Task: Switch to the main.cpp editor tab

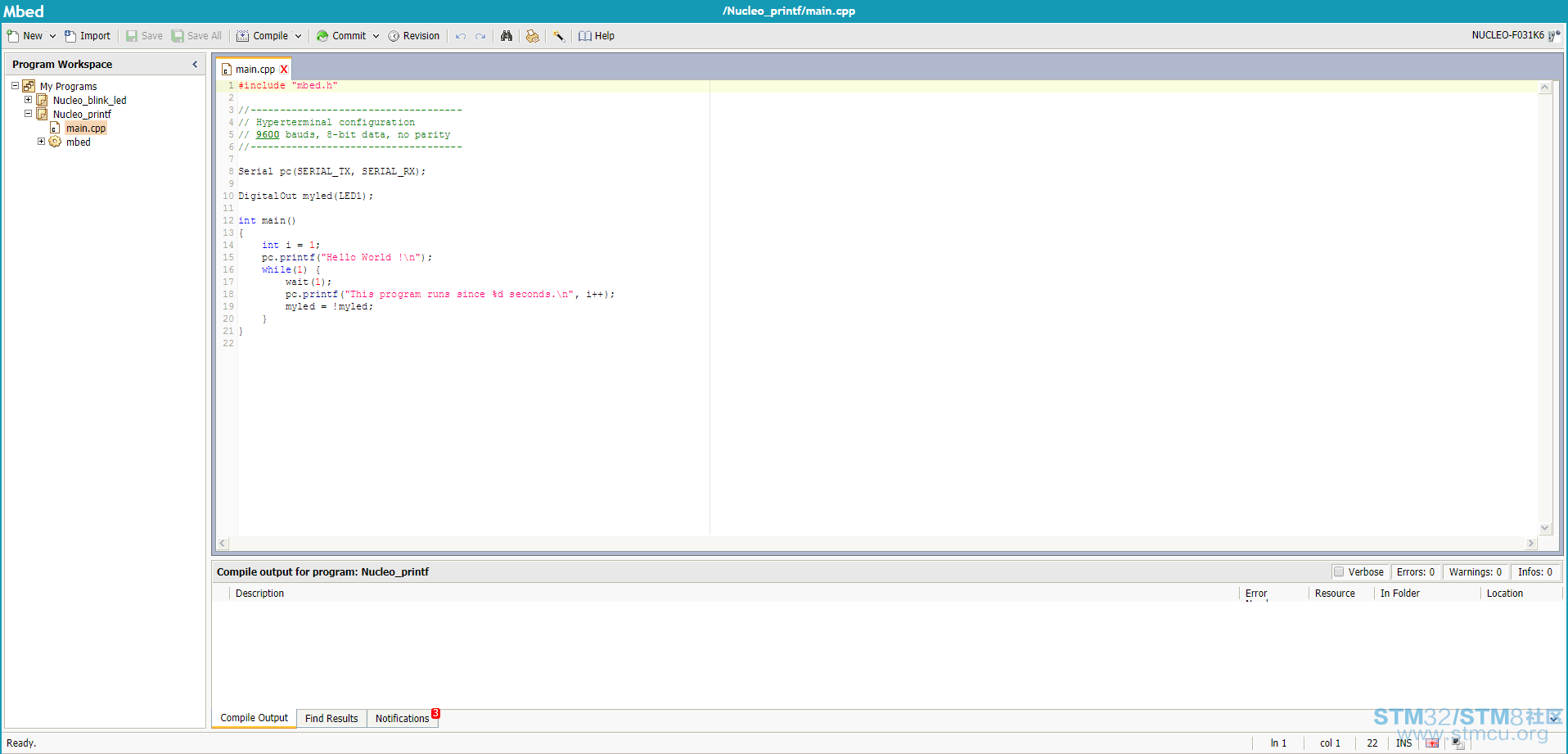Action: click(255, 70)
